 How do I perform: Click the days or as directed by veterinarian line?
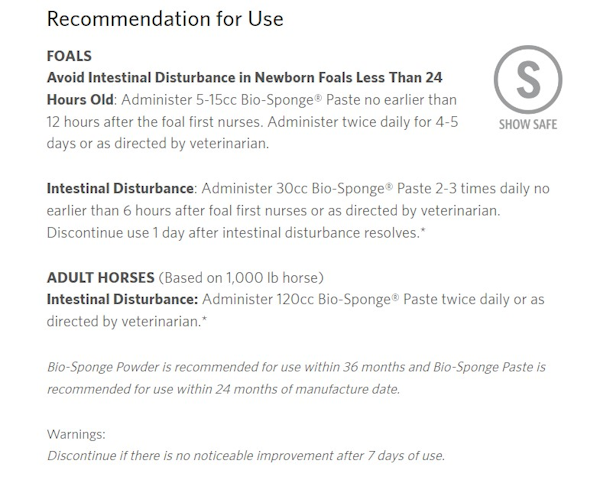158,144
